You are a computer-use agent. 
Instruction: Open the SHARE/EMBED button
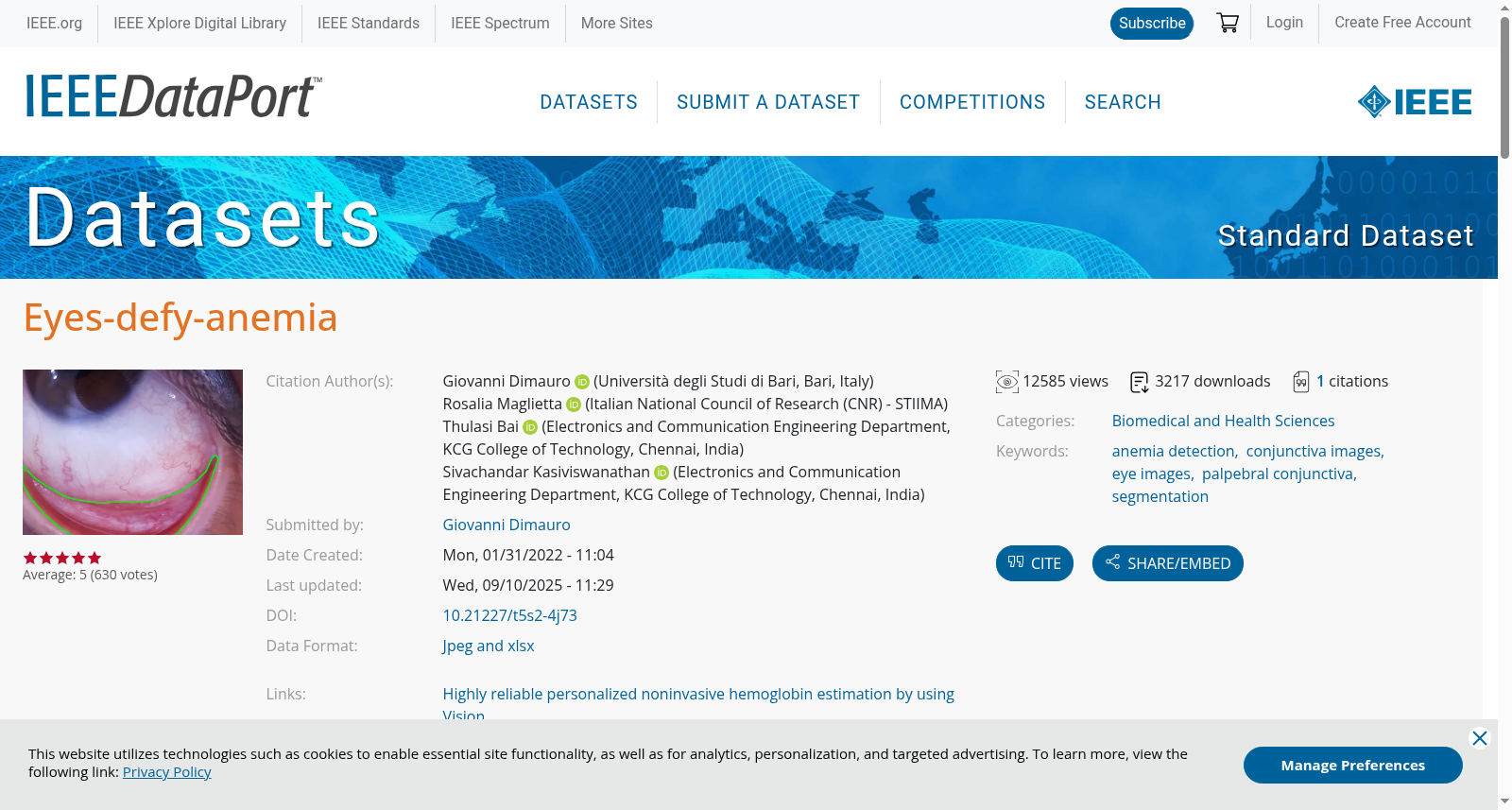click(1168, 563)
